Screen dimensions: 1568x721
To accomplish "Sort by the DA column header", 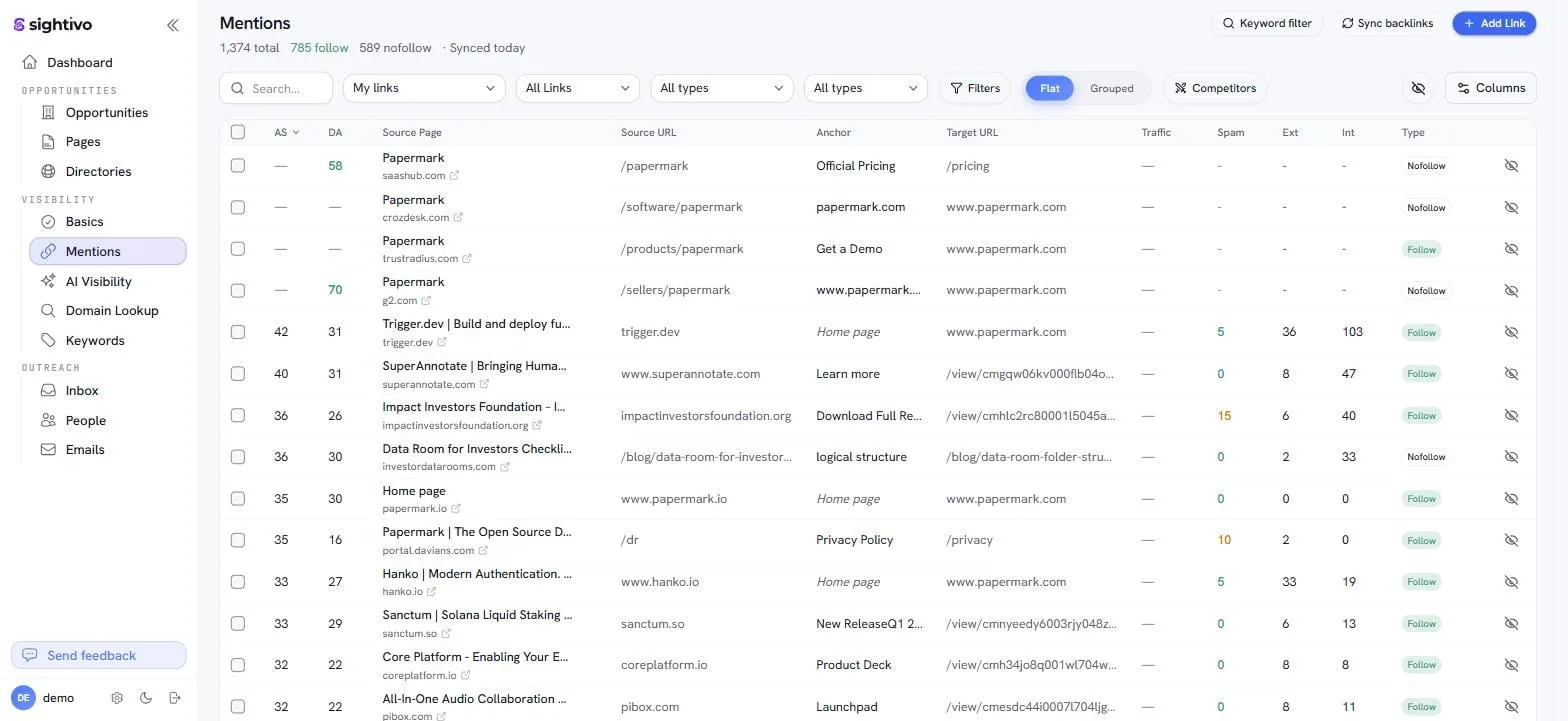I will (335, 132).
